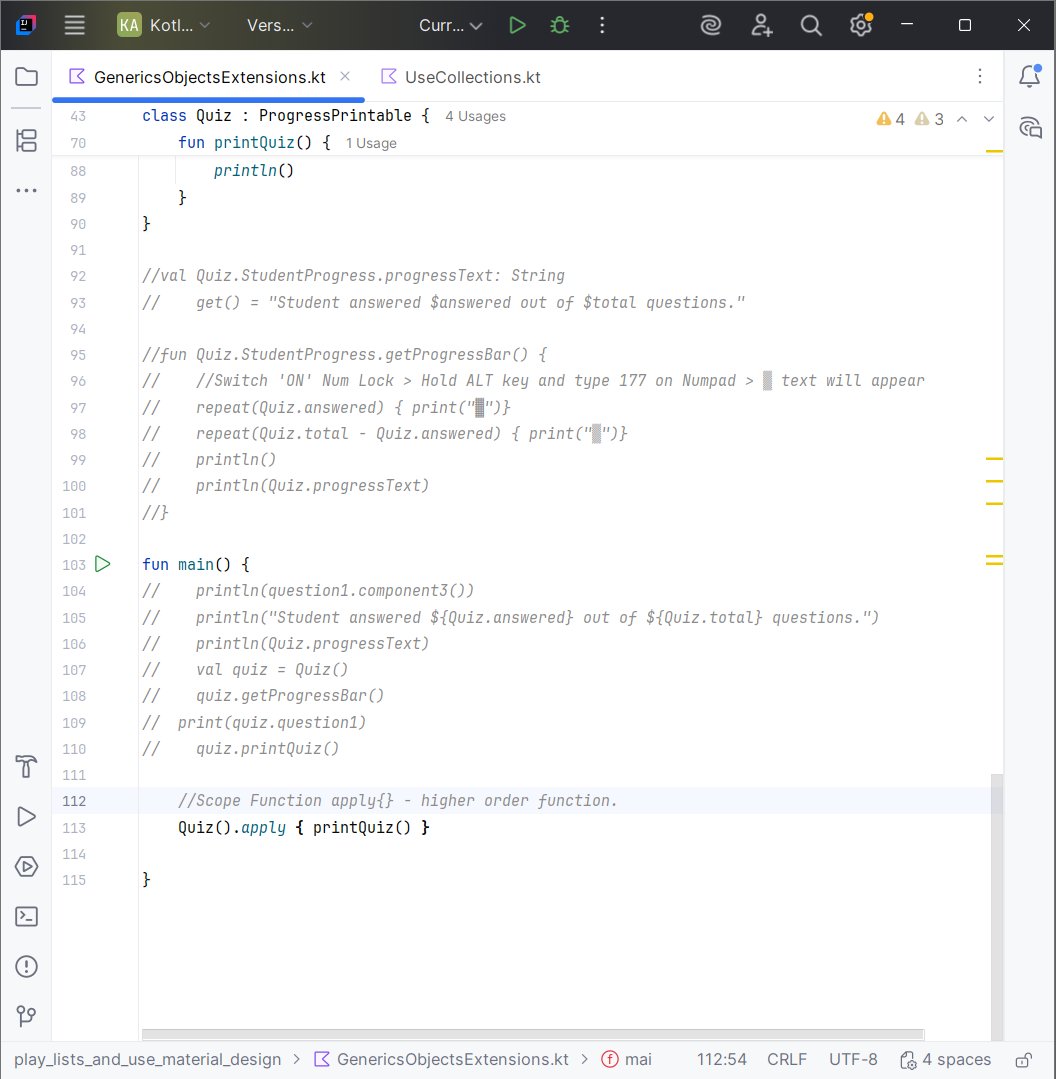This screenshot has width=1056, height=1079.
Task: Open the Current File run configuration dropdown
Action: click(450, 26)
